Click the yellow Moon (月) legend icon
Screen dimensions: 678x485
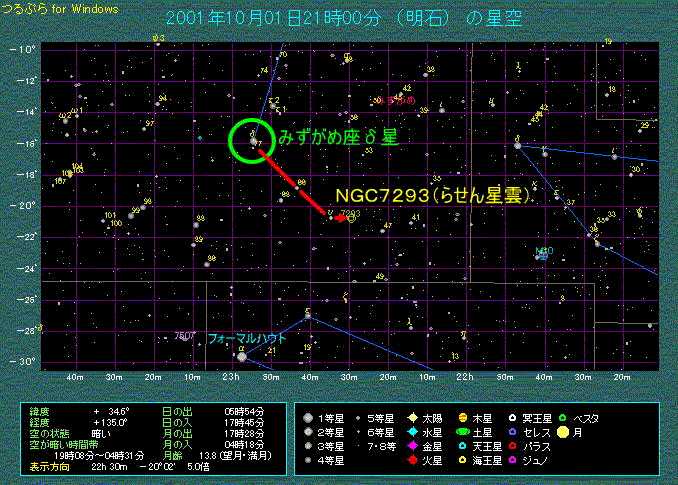564,432
